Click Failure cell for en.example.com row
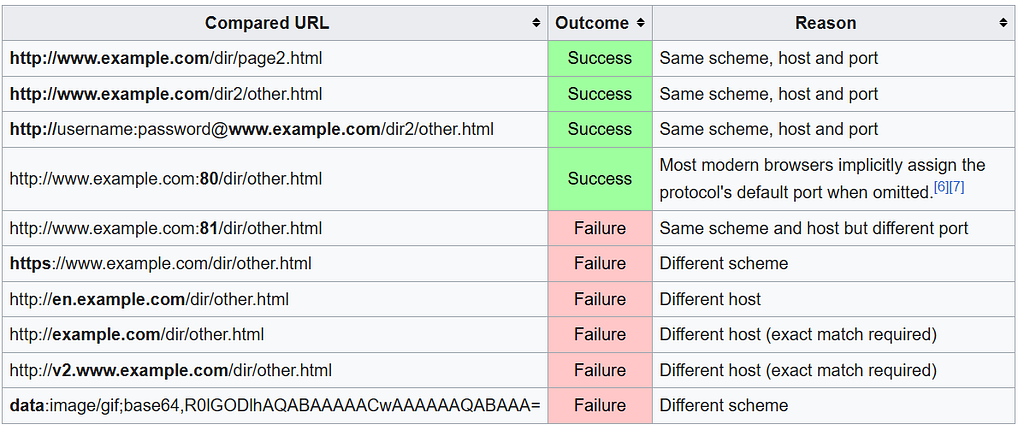The image size is (1024, 429). pos(600,299)
